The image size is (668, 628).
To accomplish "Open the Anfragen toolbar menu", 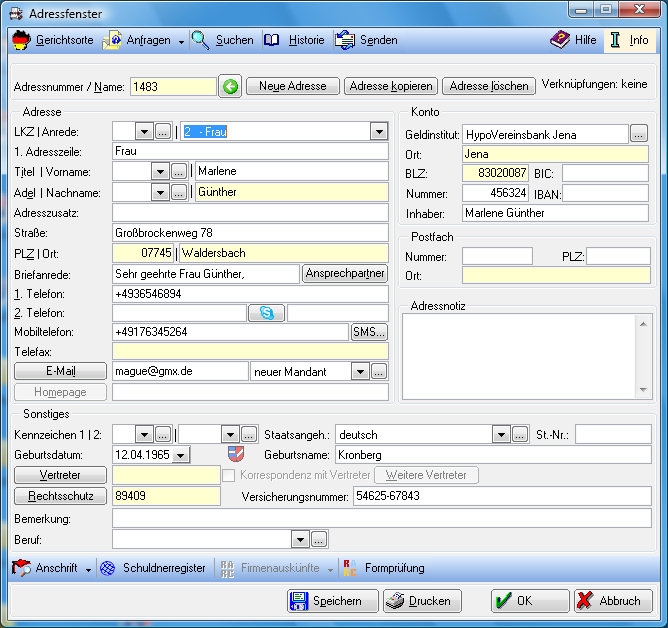I will coord(144,40).
